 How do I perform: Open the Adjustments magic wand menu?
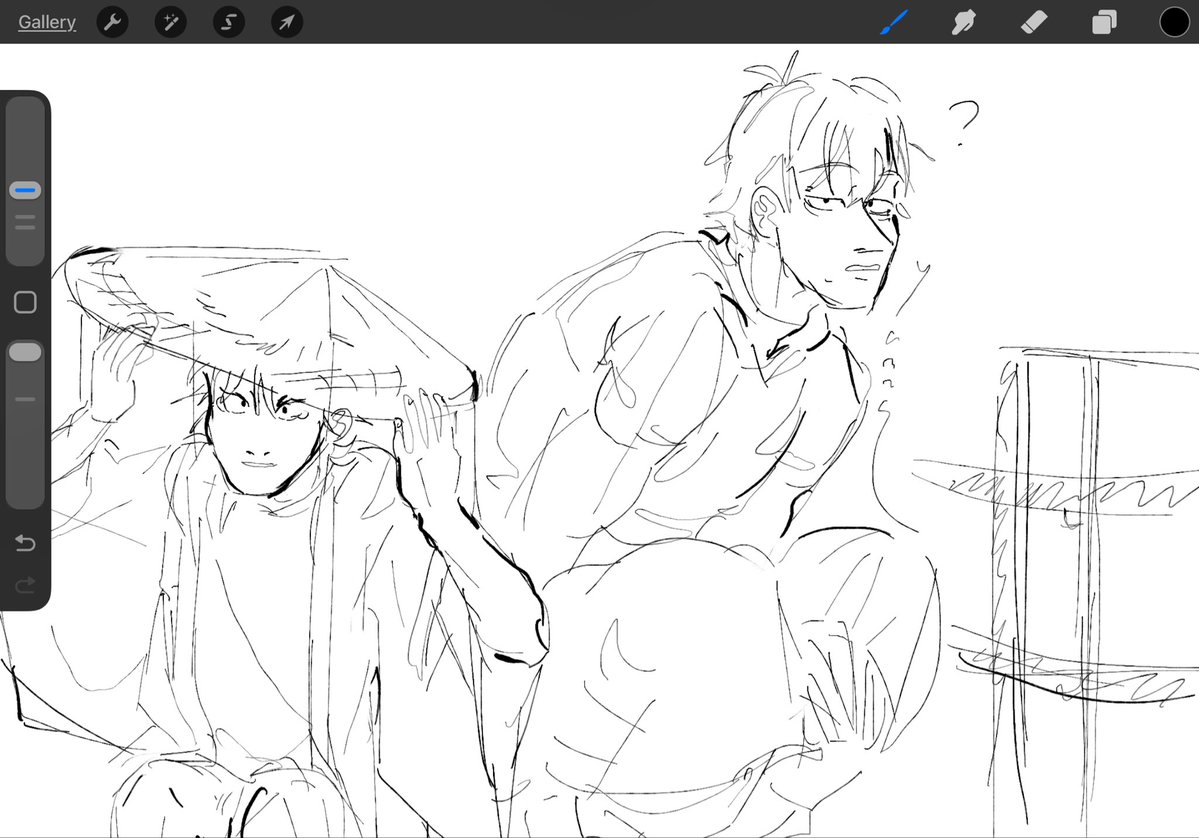(x=171, y=22)
